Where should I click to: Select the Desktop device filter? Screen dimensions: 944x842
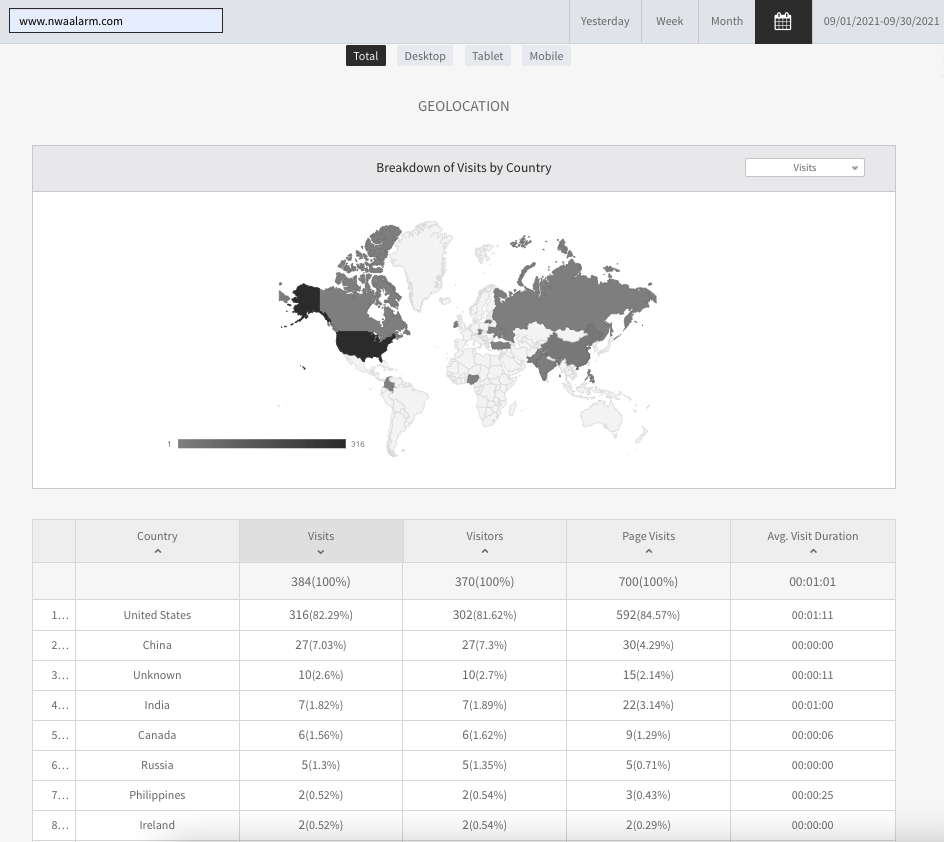coord(425,56)
